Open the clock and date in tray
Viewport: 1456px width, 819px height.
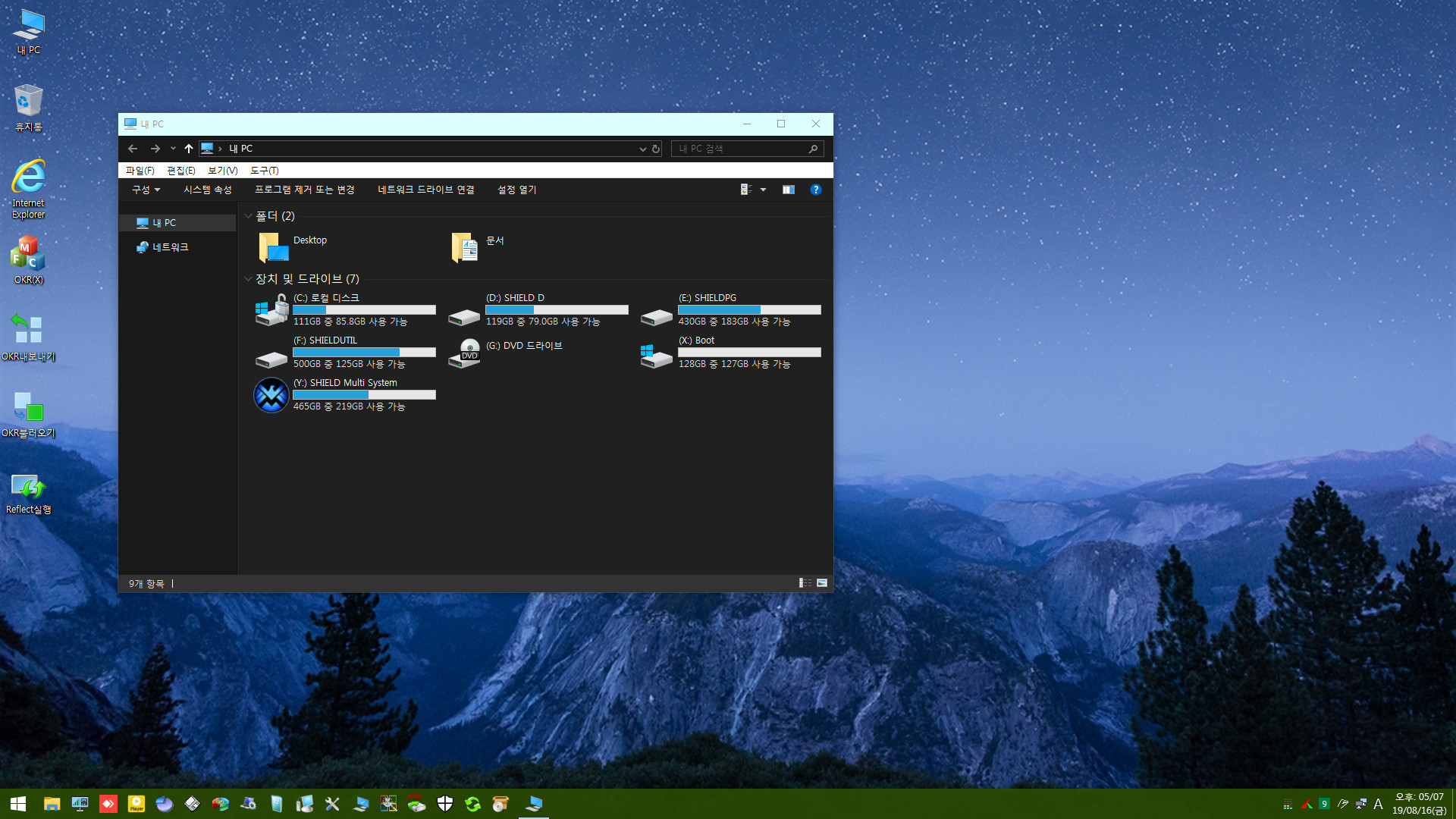coord(1419,804)
